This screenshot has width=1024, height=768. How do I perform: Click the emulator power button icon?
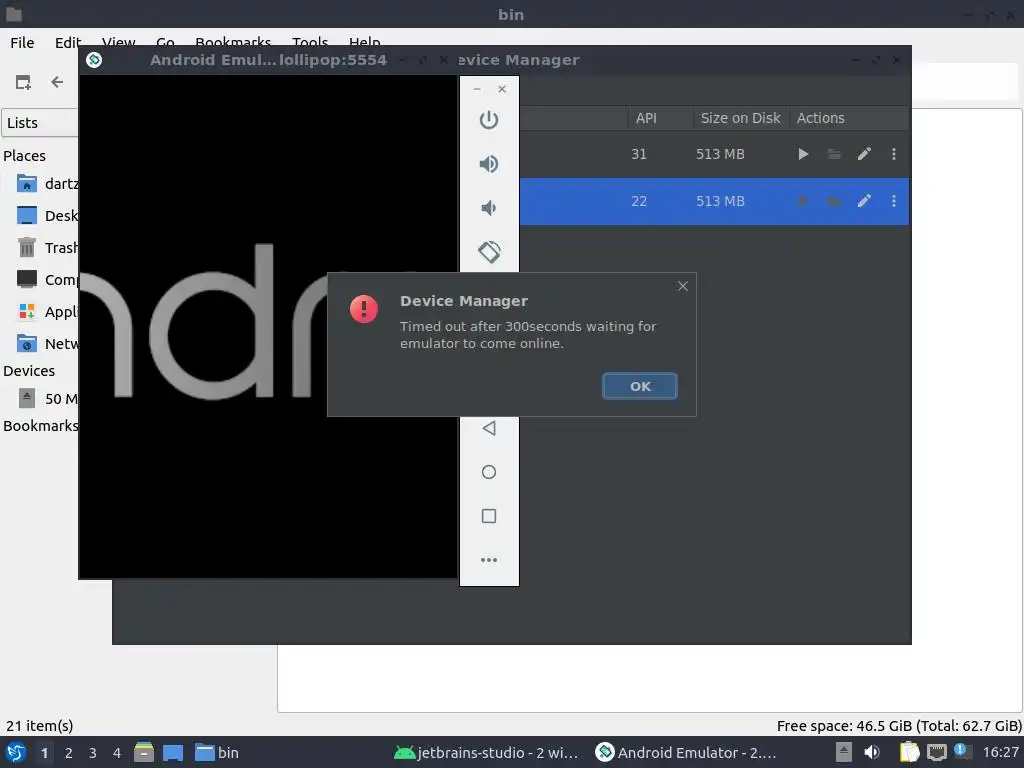pyautogui.click(x=488, y=120)
